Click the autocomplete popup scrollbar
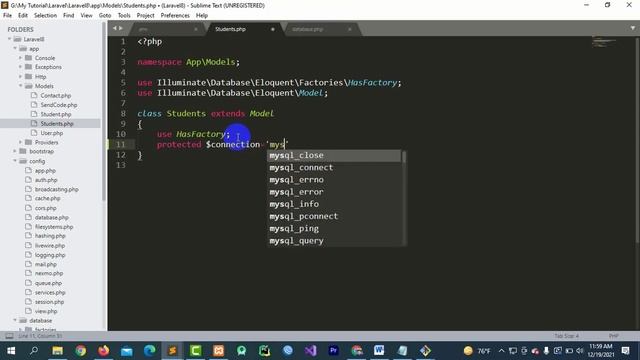The height and width of the screenshot is (360, 640). click(x=404, y=157)
